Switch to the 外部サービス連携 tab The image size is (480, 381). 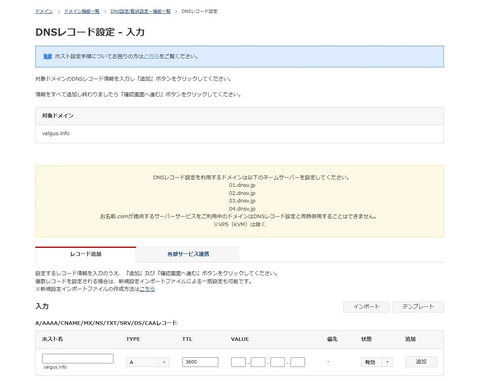tap(188, 254)
